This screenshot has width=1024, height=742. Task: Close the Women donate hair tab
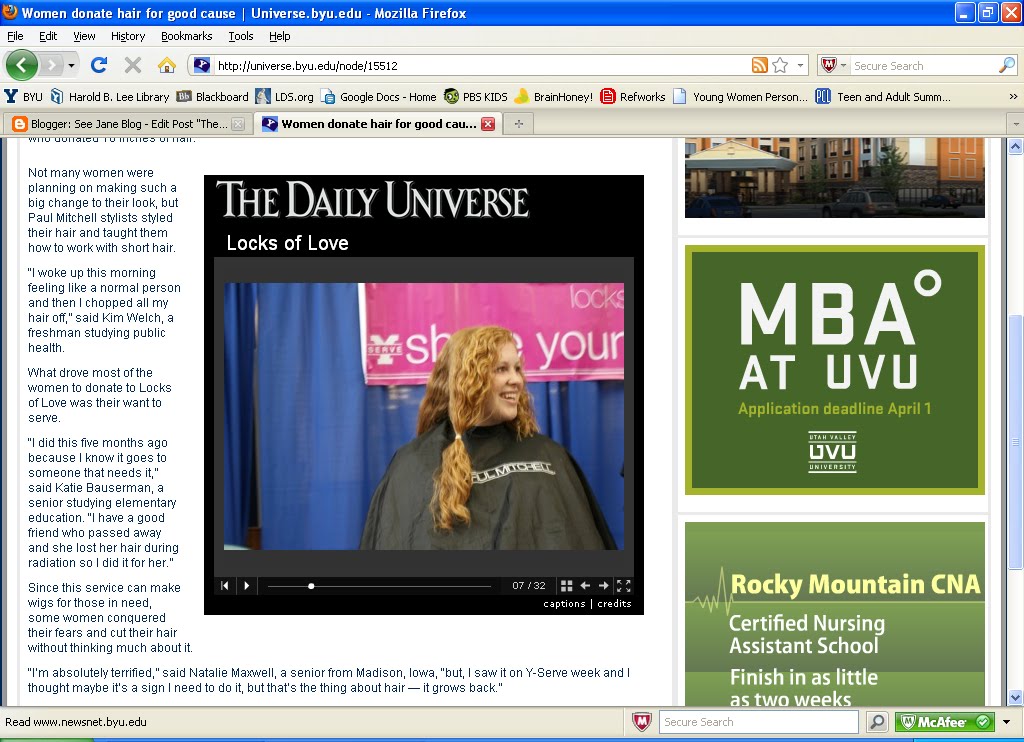point(488,124)
